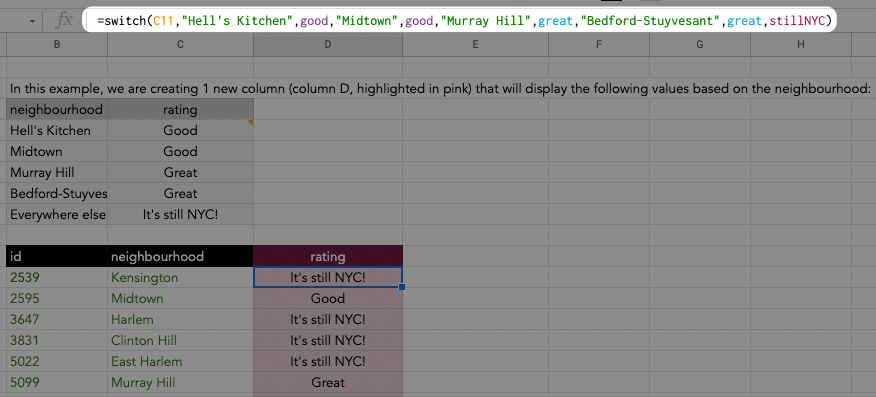Screen dimensions: 876x397
Task: Open the name box dropdown arrow
Action: [32, 22]
